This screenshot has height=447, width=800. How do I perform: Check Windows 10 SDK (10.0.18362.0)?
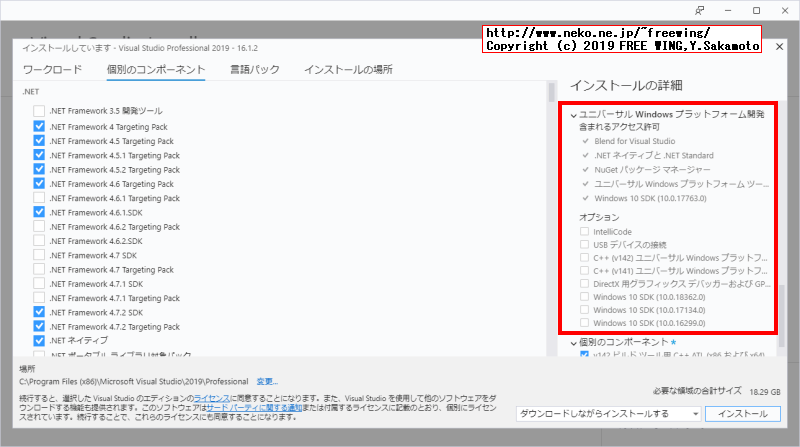point(584,296)
